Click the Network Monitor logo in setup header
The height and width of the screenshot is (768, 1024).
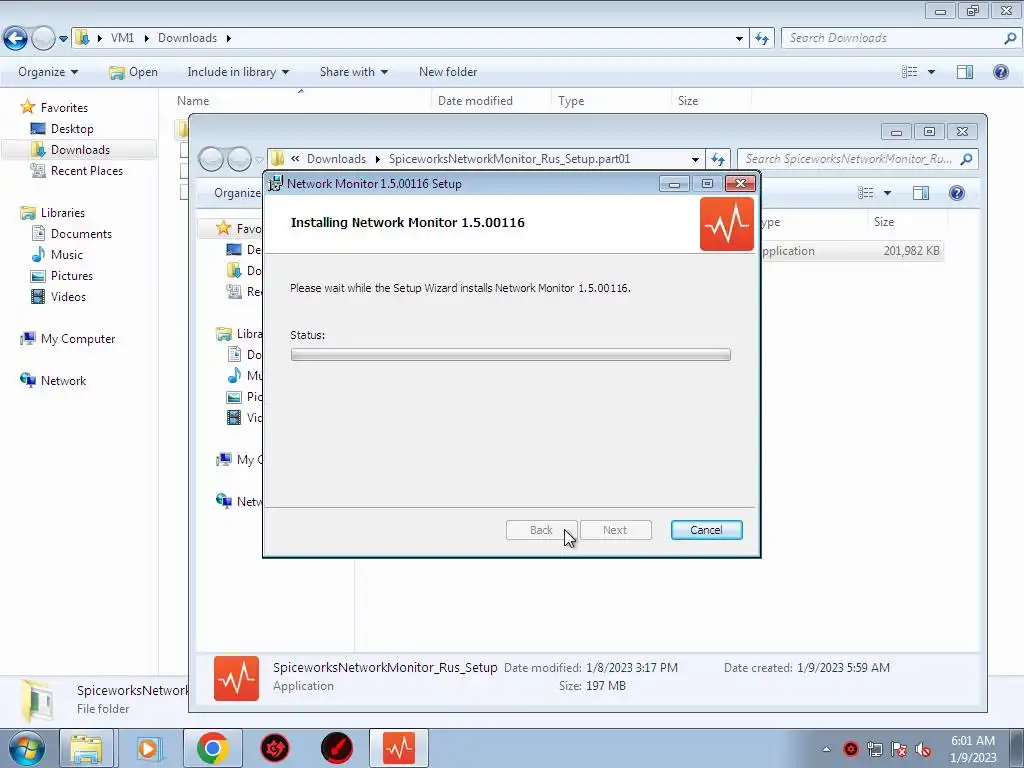(726, 224)
